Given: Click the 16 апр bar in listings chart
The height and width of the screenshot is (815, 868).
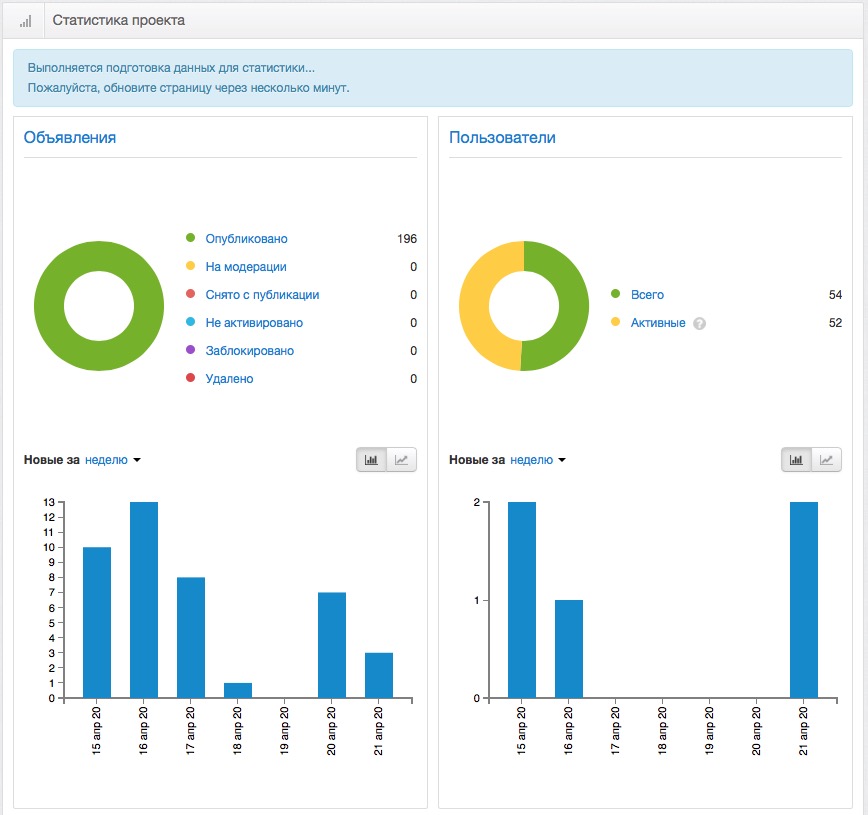Looking at the screenshot, I should pos(144,600).
